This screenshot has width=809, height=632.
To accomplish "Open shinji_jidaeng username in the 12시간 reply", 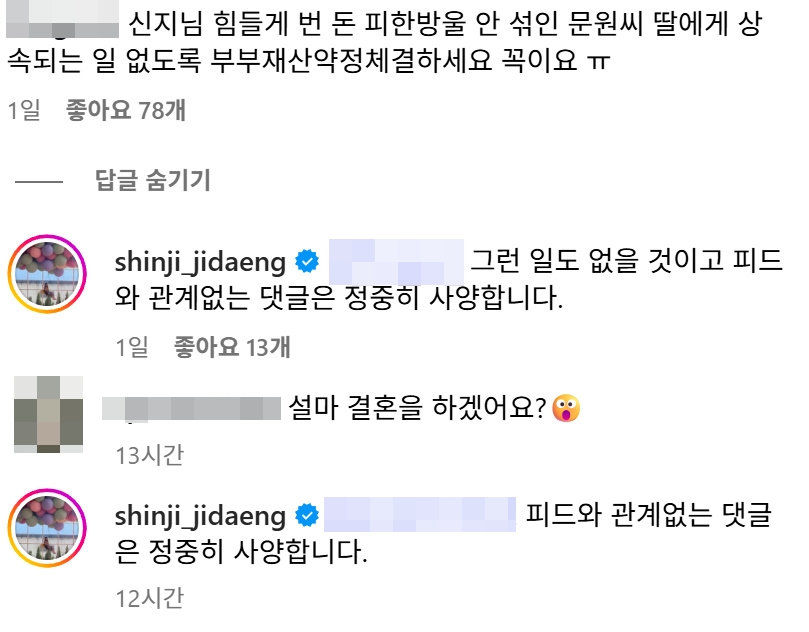I will tap(203, 516).
